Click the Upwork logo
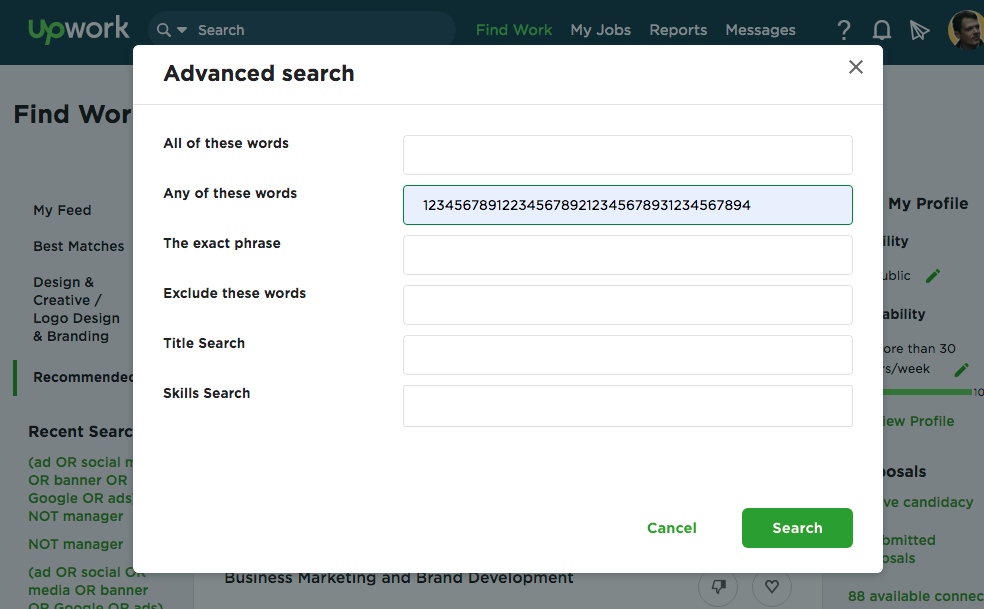The width and height of the screenshot is (984, 609). 78,29
